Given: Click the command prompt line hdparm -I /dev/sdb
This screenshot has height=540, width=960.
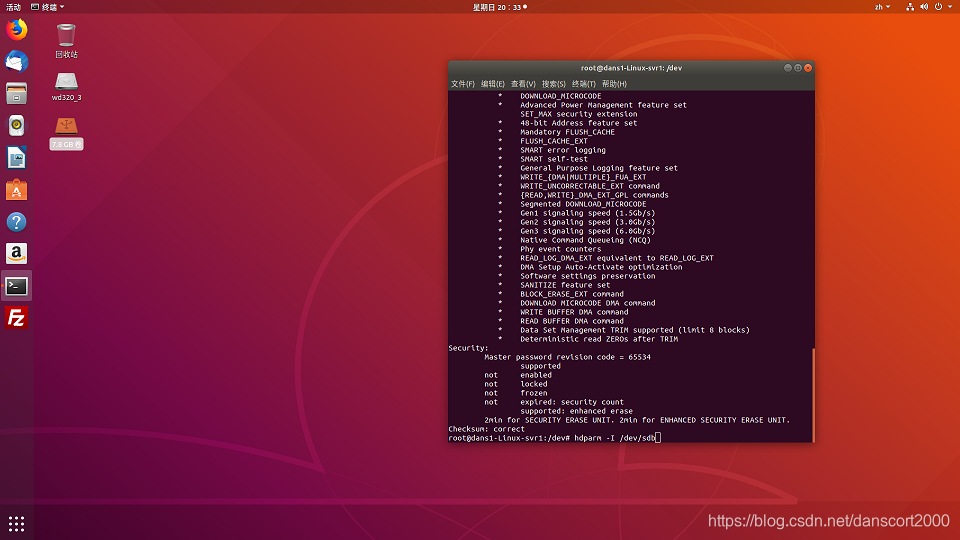Looking at the screenshot, I should click(x=555, y=438).
